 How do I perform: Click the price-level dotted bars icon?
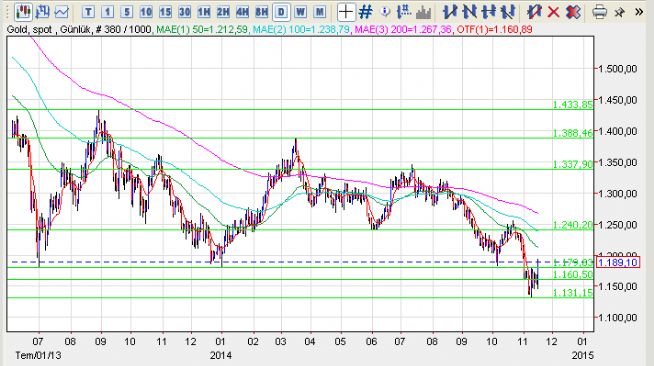(x=404, y=12)
